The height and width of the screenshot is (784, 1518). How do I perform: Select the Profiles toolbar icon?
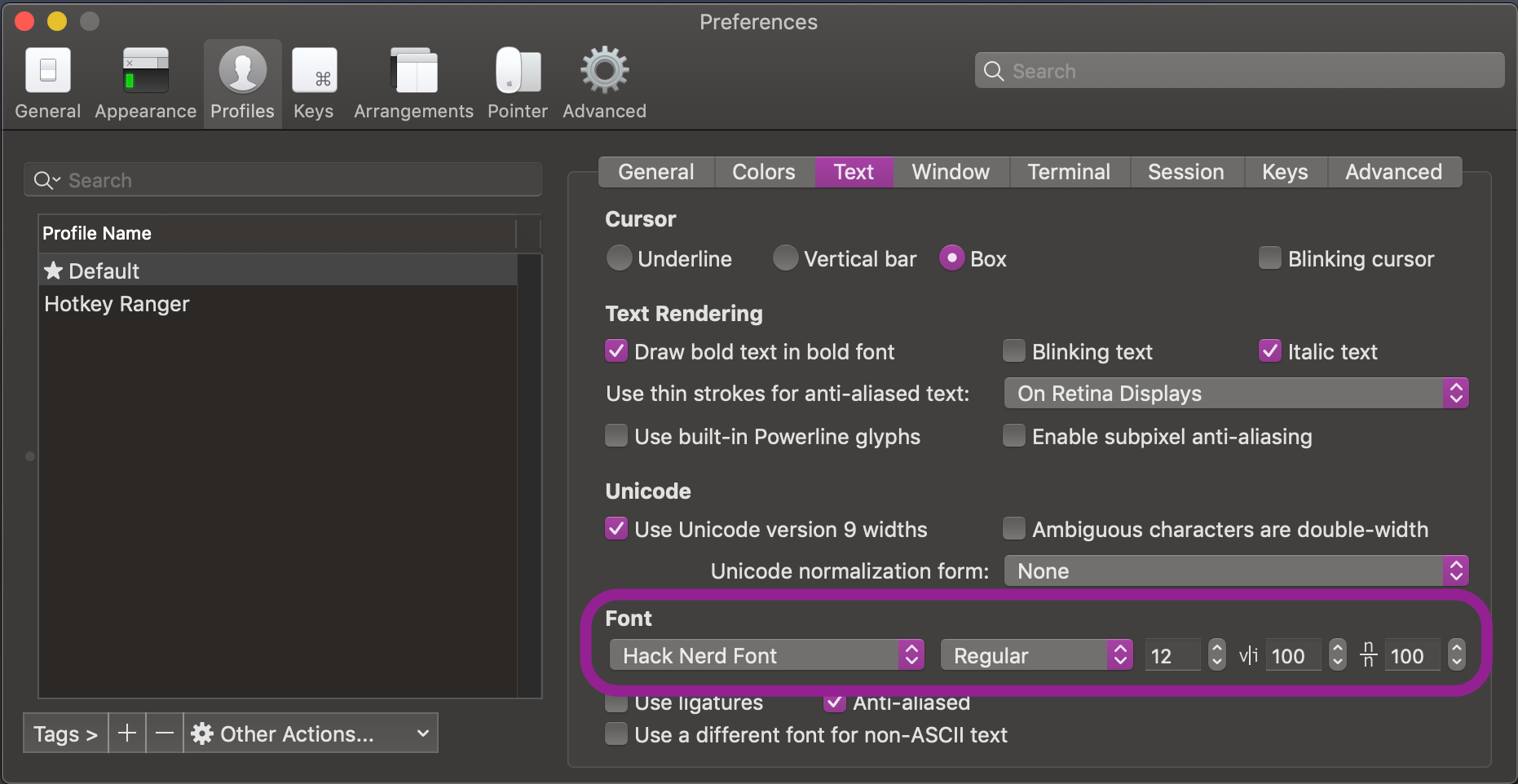click(243, 70)
